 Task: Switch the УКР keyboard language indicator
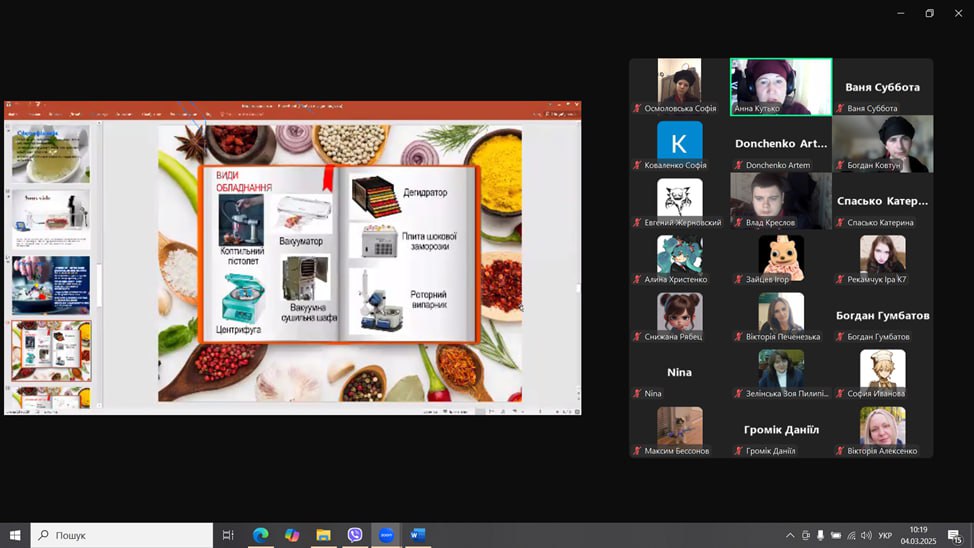[x=885, y=536]
